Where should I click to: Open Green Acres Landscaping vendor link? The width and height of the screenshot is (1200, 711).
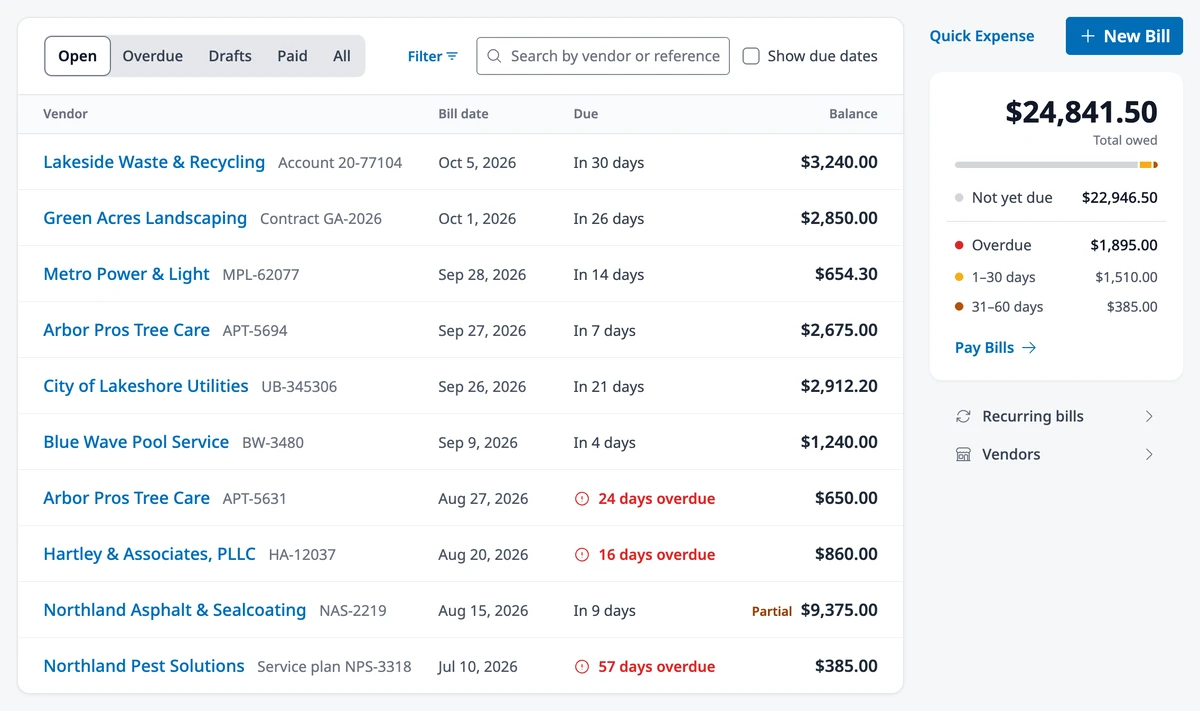[x=145, y=218]
